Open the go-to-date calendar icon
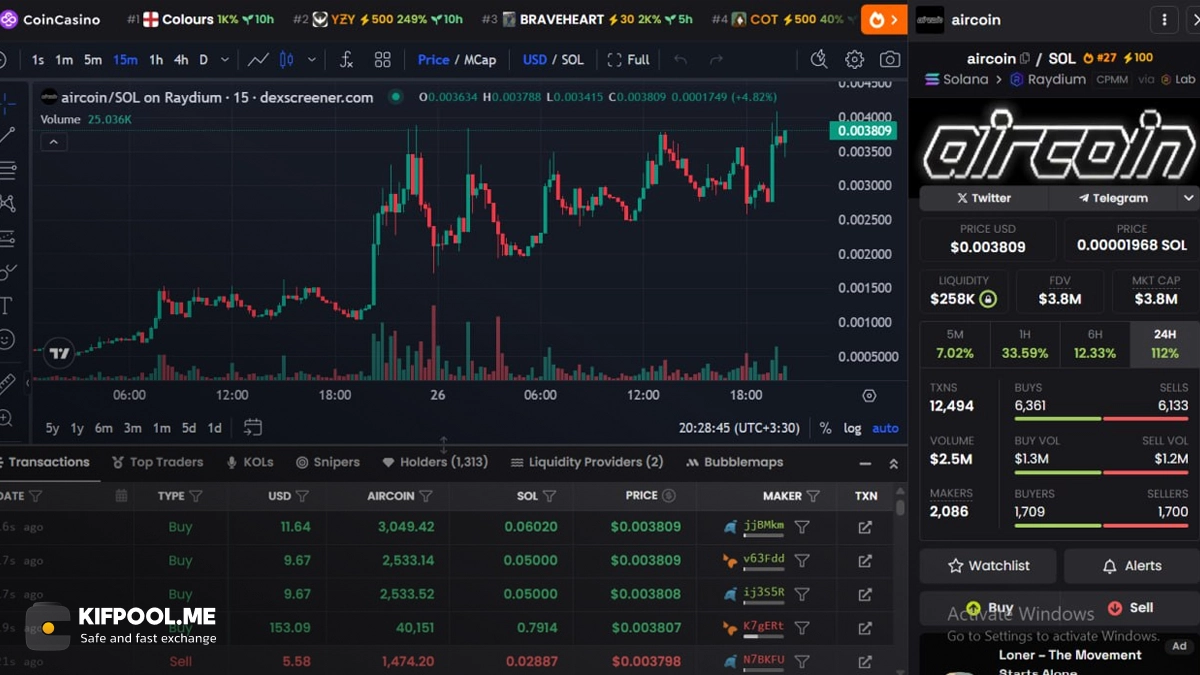This screenshot has height=675, width=1200. [253, 428]
